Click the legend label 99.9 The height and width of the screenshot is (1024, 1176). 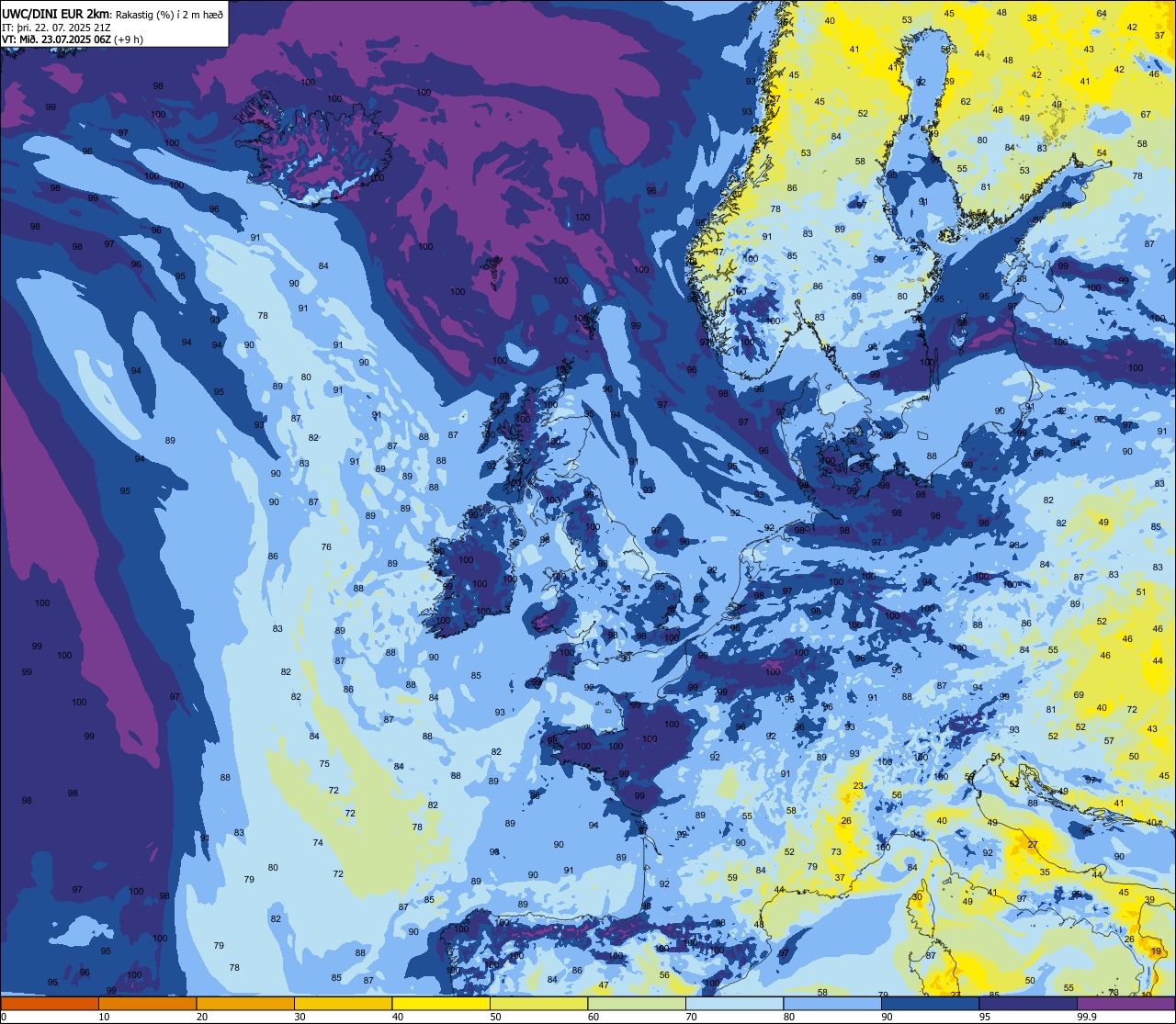[1088, 1017]
